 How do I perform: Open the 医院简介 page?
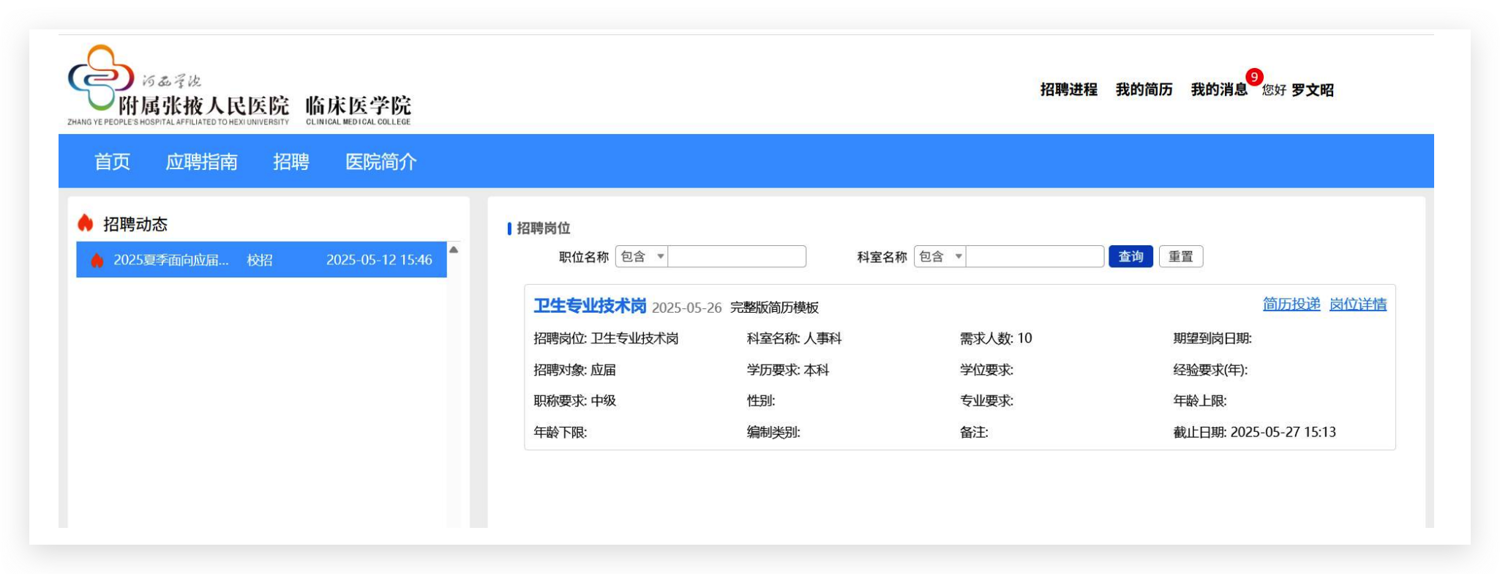(381, 162)
